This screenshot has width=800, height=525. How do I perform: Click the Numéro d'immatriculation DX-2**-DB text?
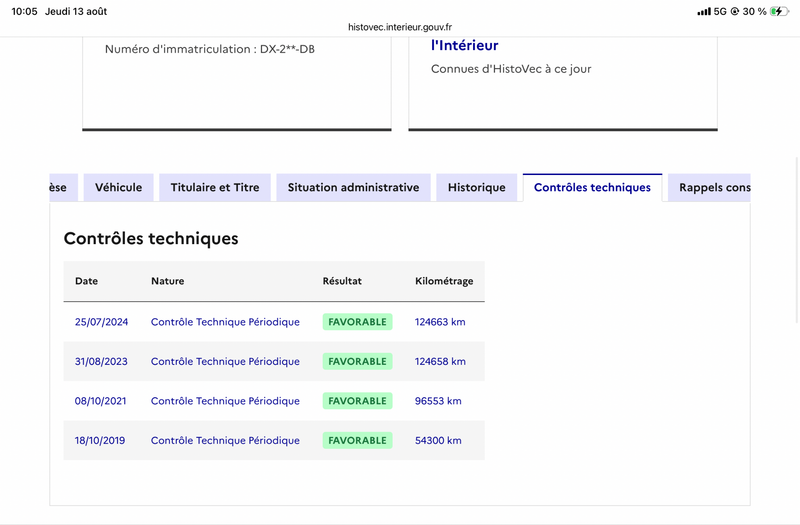tap(210, 49)
